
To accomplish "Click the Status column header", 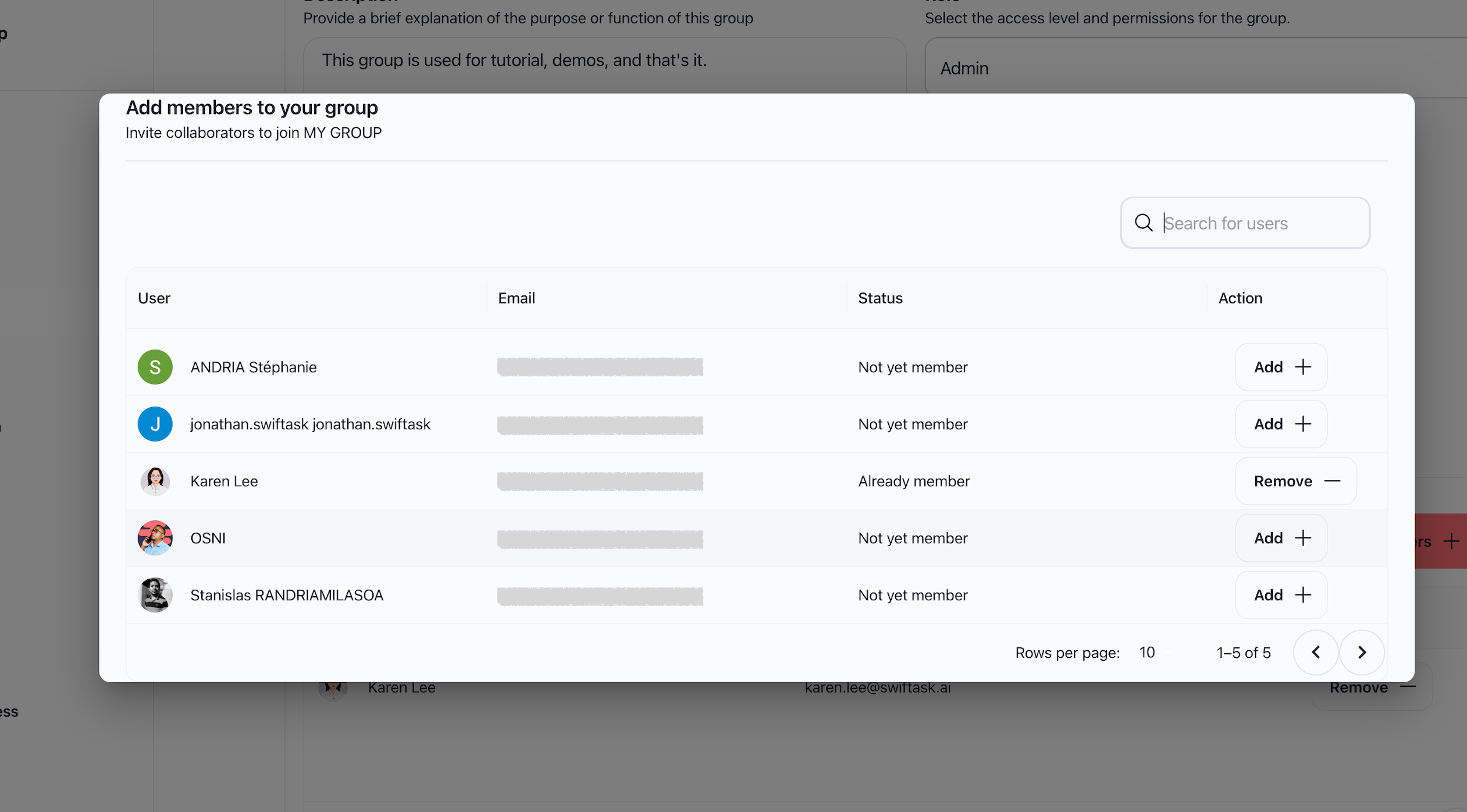I will coord(881,298).
